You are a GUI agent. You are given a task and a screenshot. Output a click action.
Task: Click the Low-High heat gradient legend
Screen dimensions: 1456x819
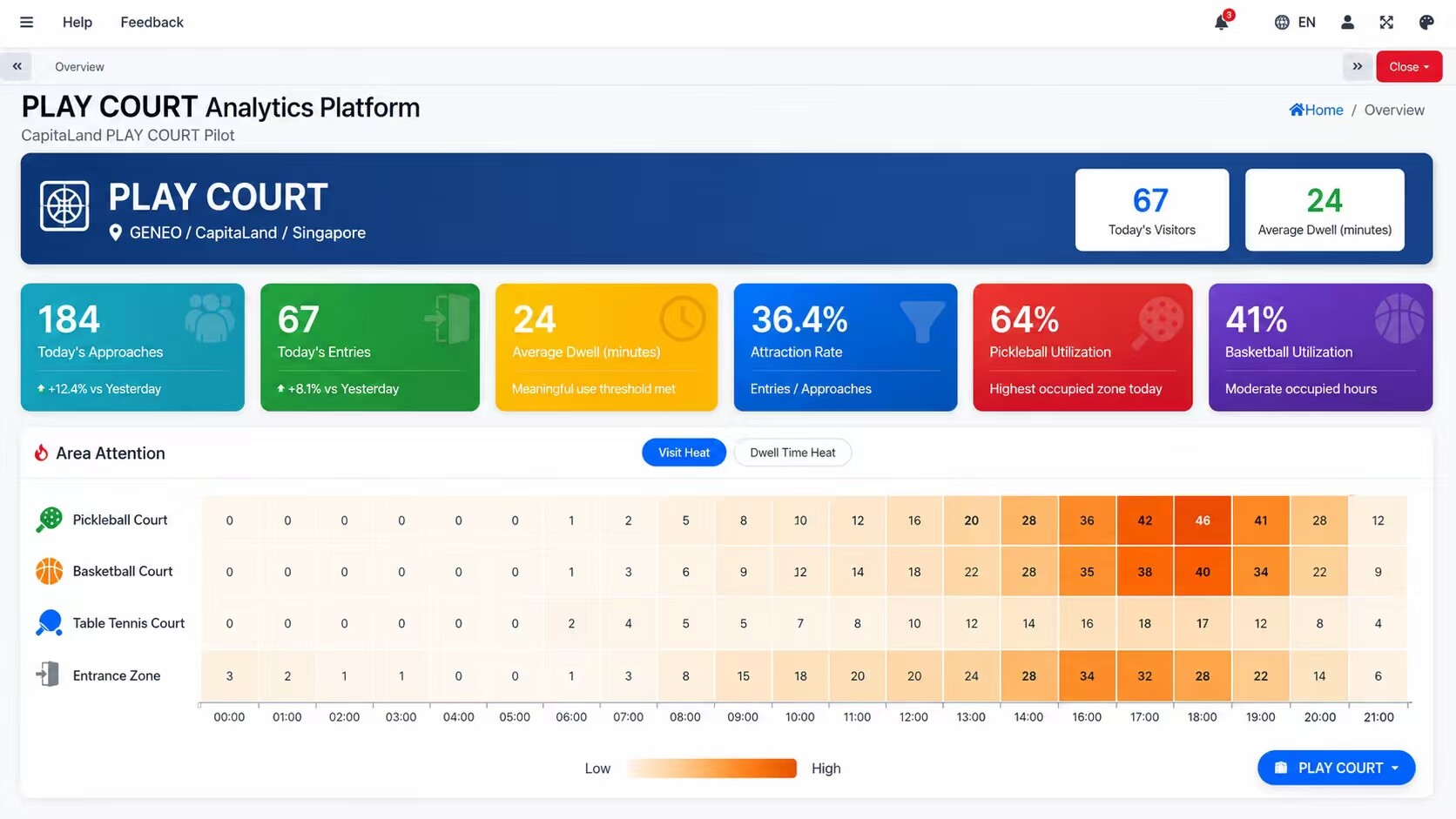[x=711, y=769]
